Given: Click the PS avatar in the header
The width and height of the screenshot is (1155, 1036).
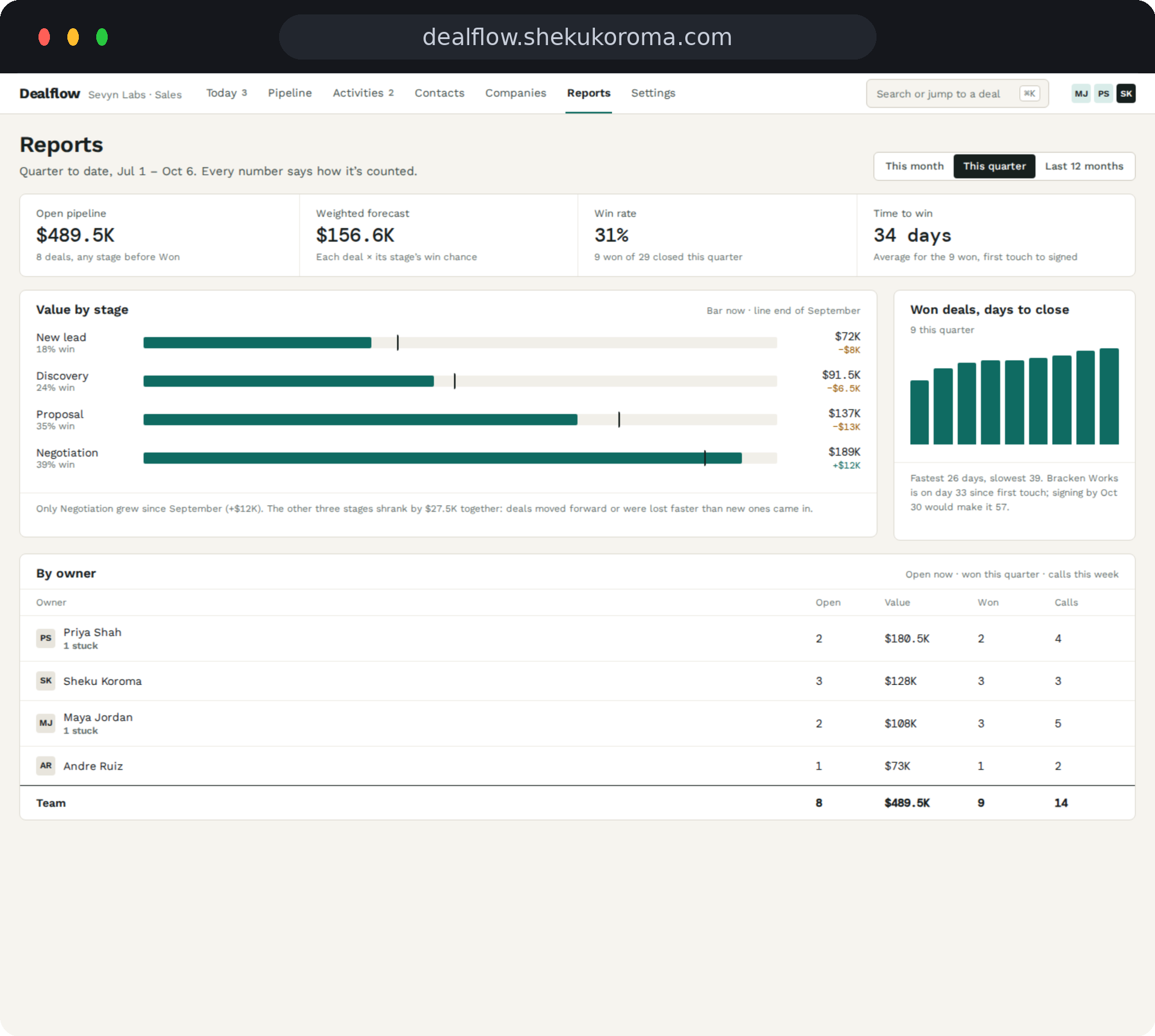Looking at the screenshot, I should point(1103,94).
